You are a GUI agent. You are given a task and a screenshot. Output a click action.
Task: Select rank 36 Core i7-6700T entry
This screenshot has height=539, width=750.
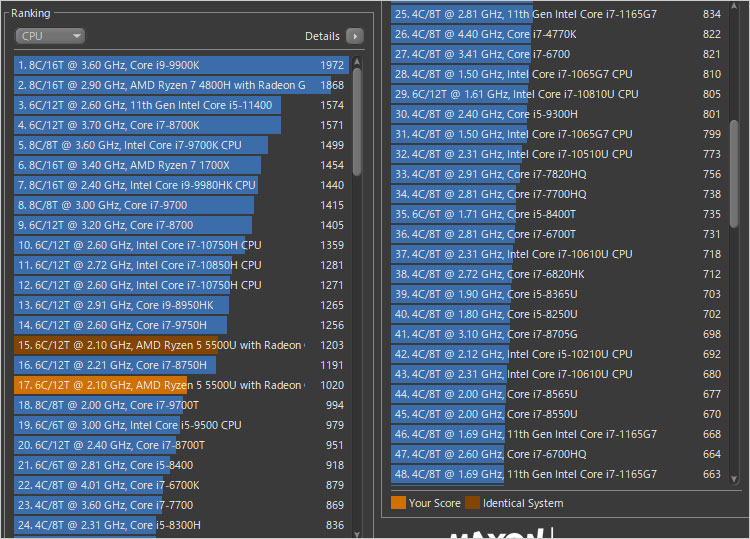click(x=558, y=234)
